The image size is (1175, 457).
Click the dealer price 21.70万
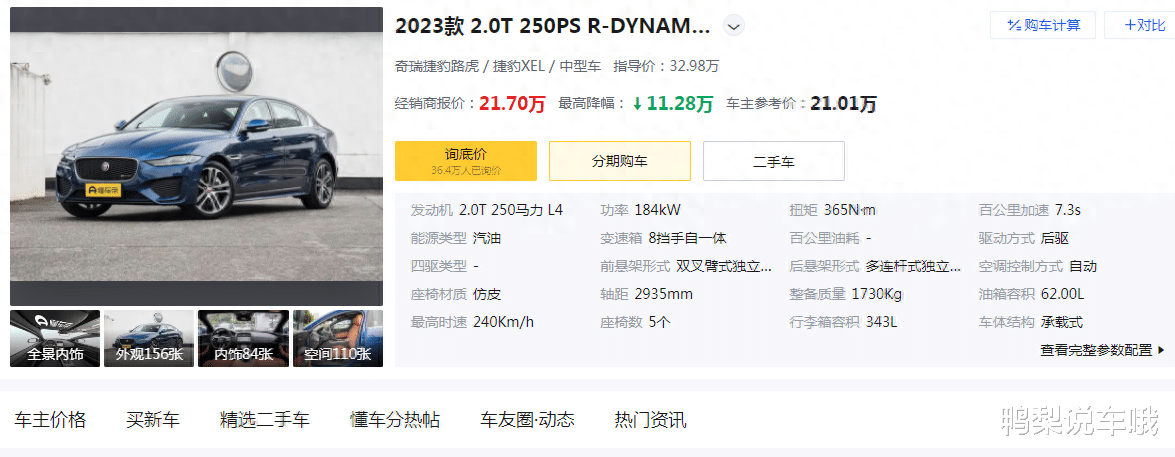point(513,103)
